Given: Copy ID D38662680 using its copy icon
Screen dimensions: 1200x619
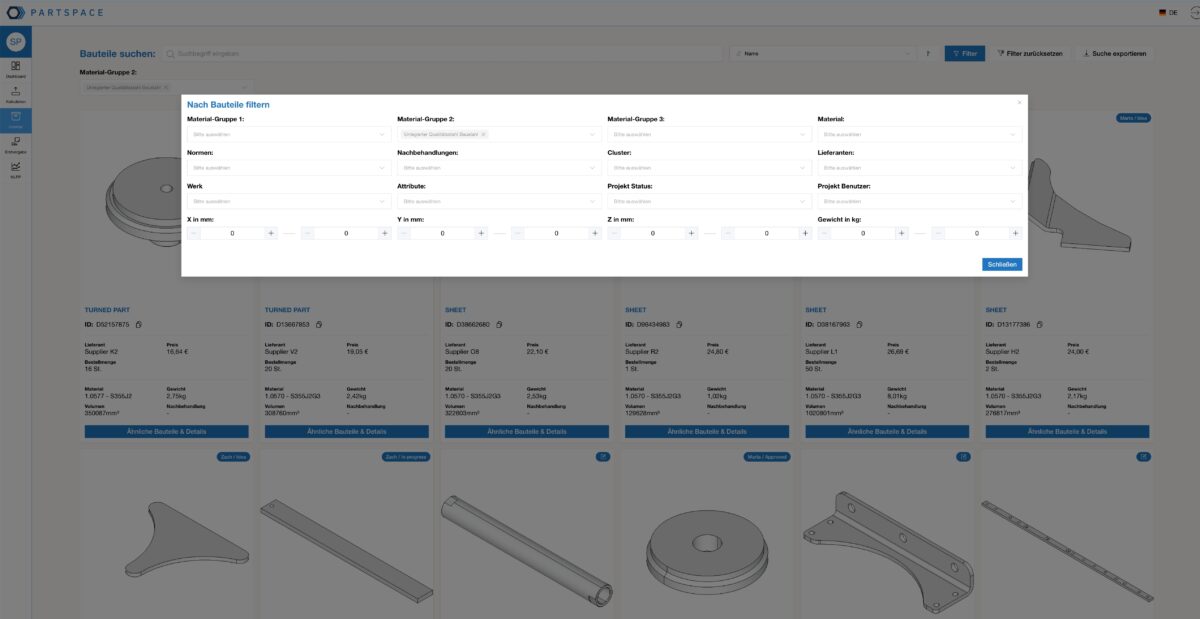Looking at the screenshot, I should tap(499, 324).
